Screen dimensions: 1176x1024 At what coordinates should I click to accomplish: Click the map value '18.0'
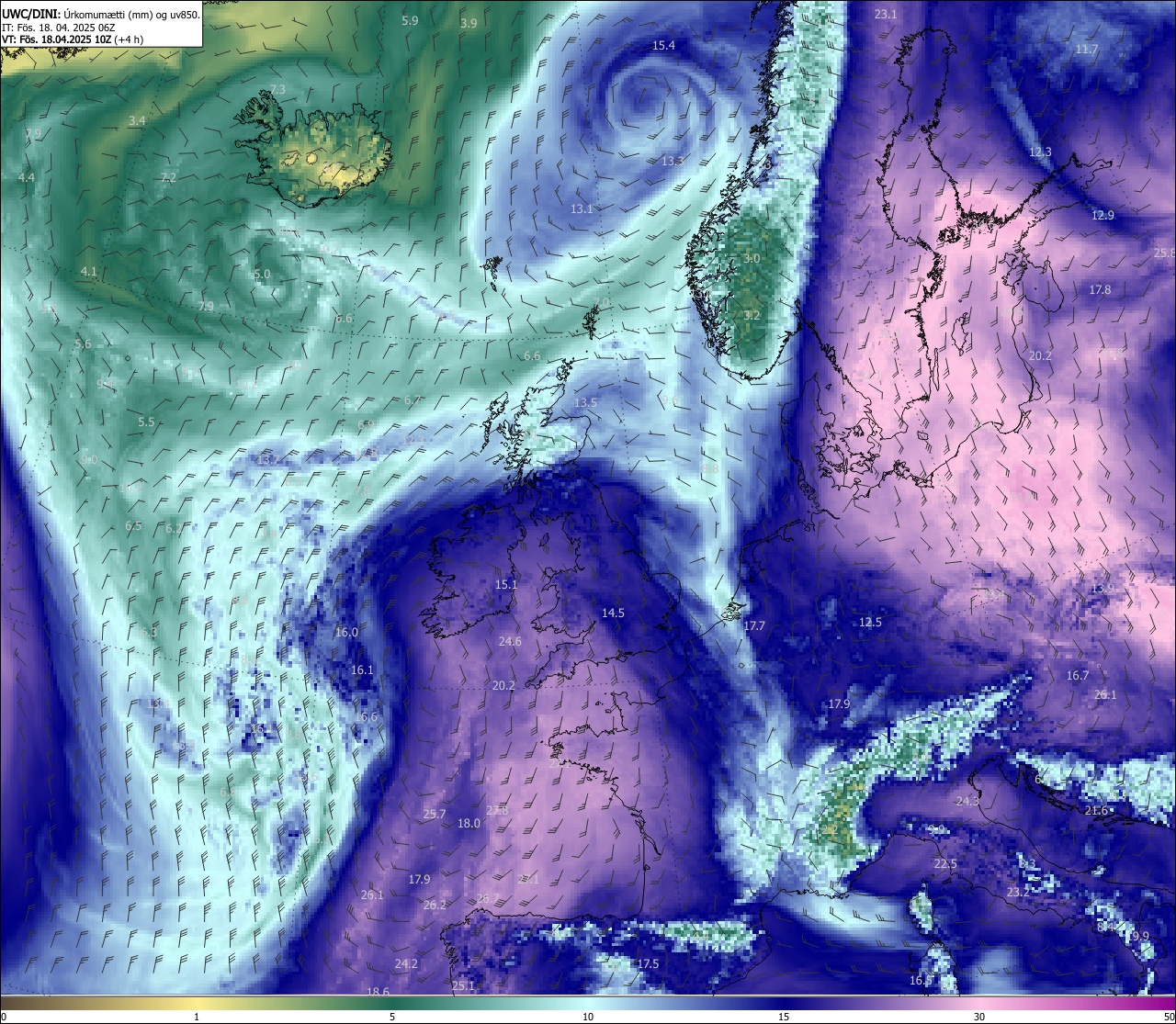coord(469,823)
